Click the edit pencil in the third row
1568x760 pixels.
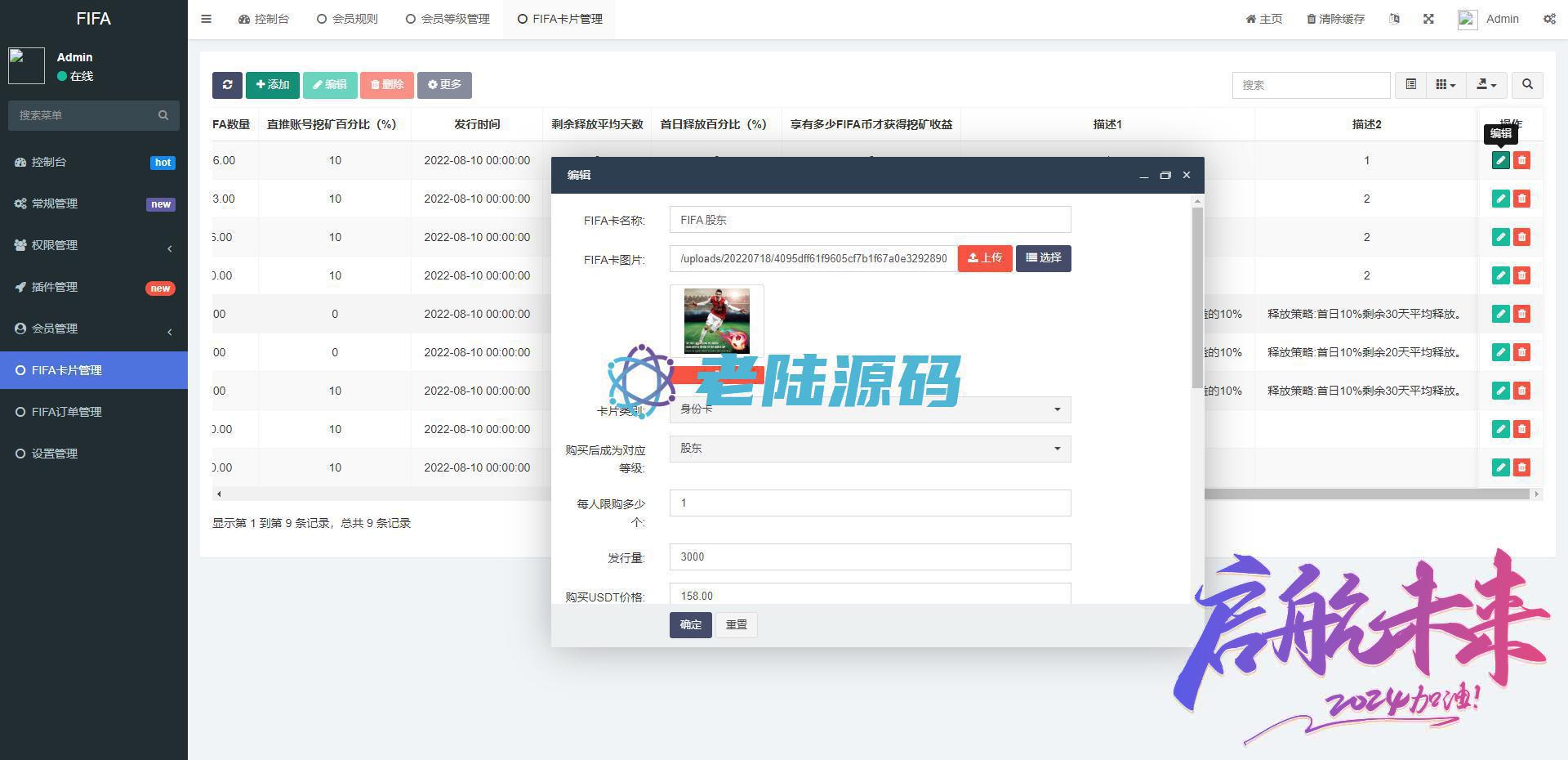[x=1500, y=237]
